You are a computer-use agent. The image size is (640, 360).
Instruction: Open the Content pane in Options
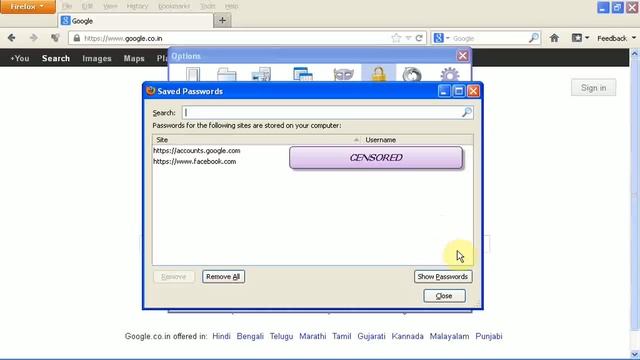261,74
